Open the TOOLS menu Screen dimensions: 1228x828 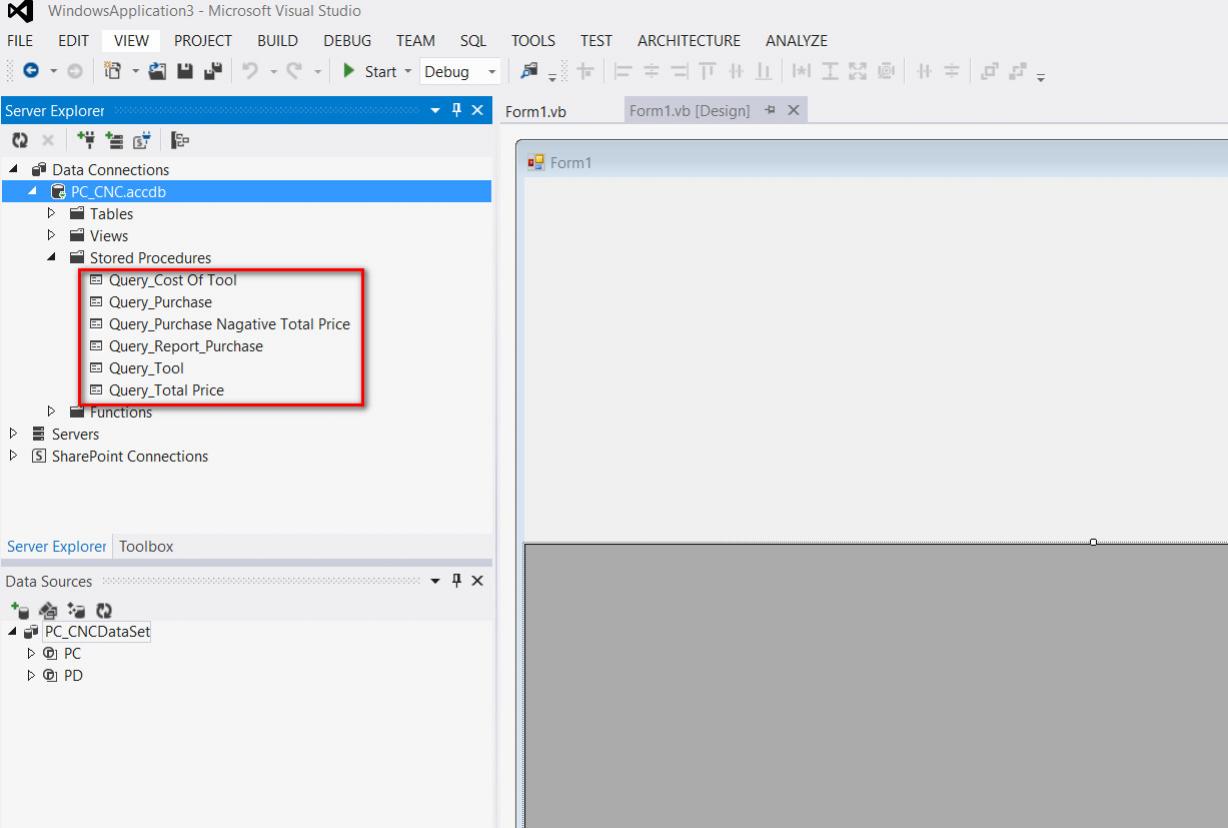pos(533,41)
